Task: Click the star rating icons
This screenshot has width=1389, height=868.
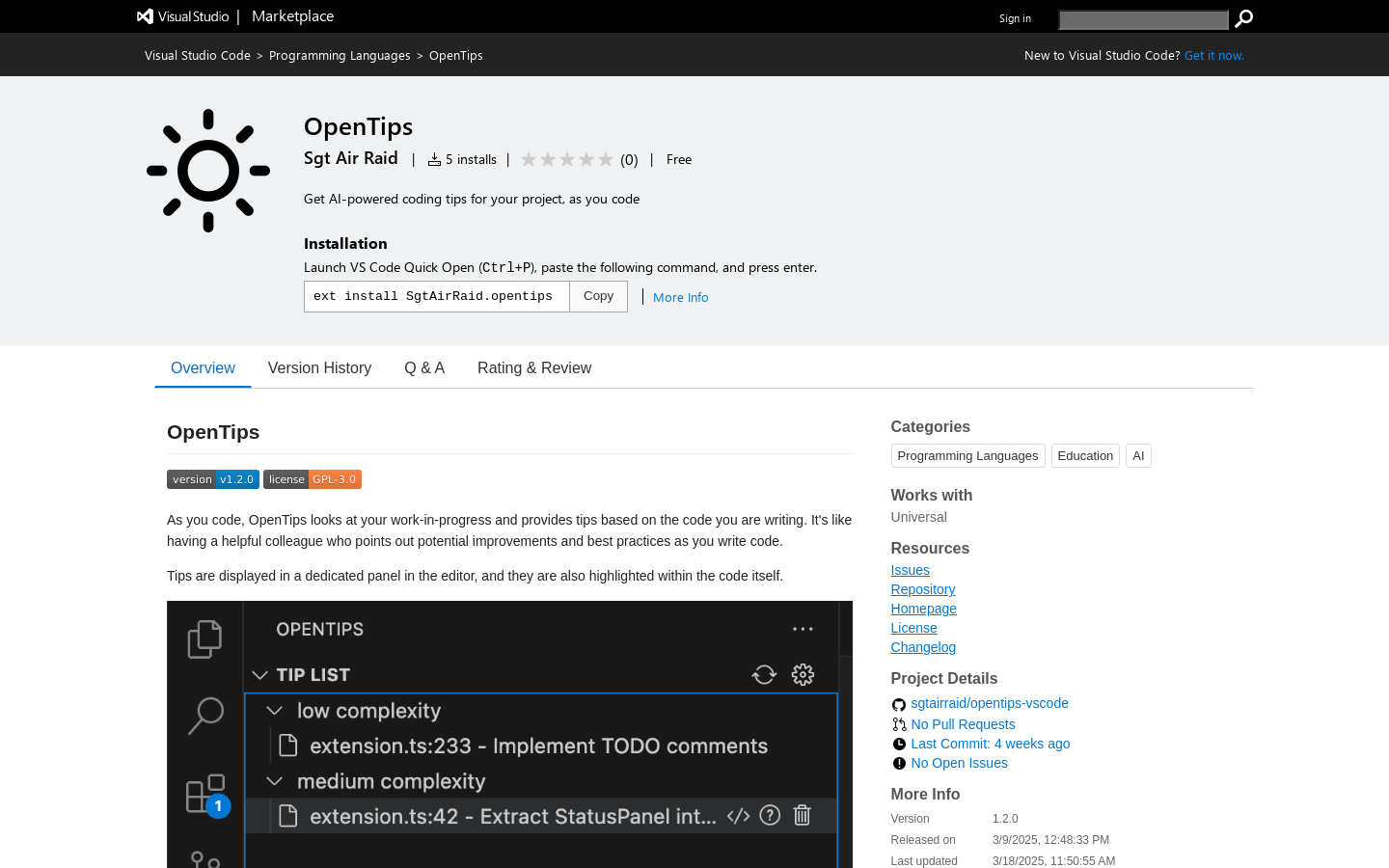Action: tap(567, 159)
